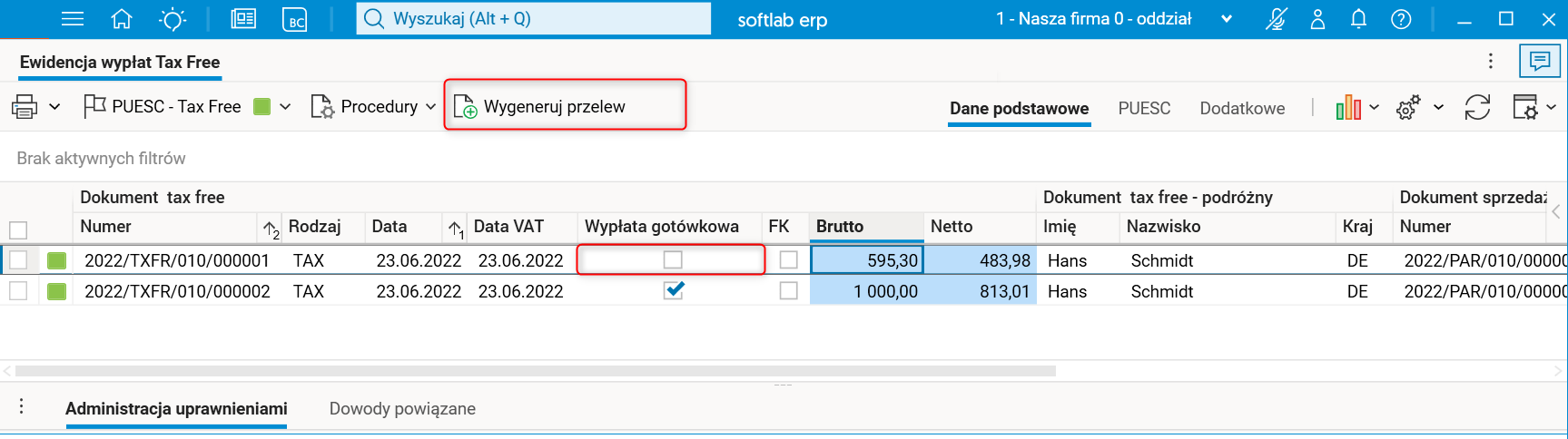The image size is (1568, 439).
Task: Switch to the PUESC tab
Action: click(x=1144, y=108)
